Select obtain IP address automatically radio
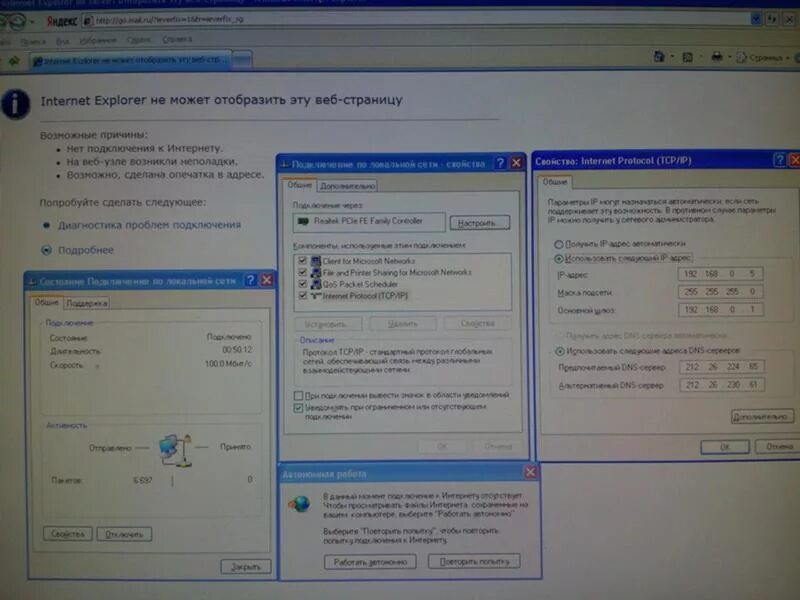The width and height of the screenshot is (800, 600). [x=559, y=244]
